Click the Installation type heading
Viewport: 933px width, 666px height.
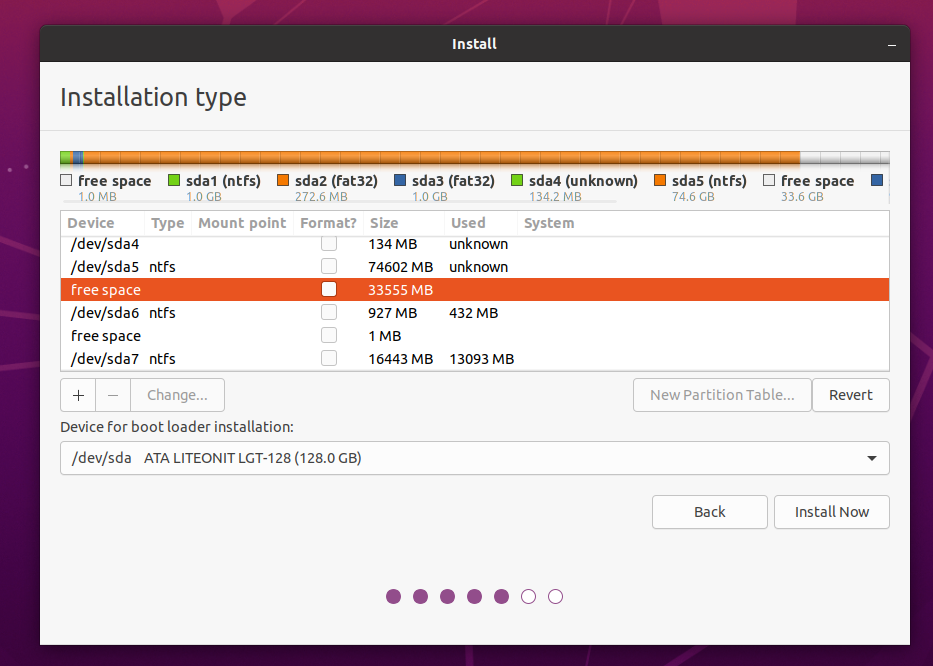[x=154, y=98]
